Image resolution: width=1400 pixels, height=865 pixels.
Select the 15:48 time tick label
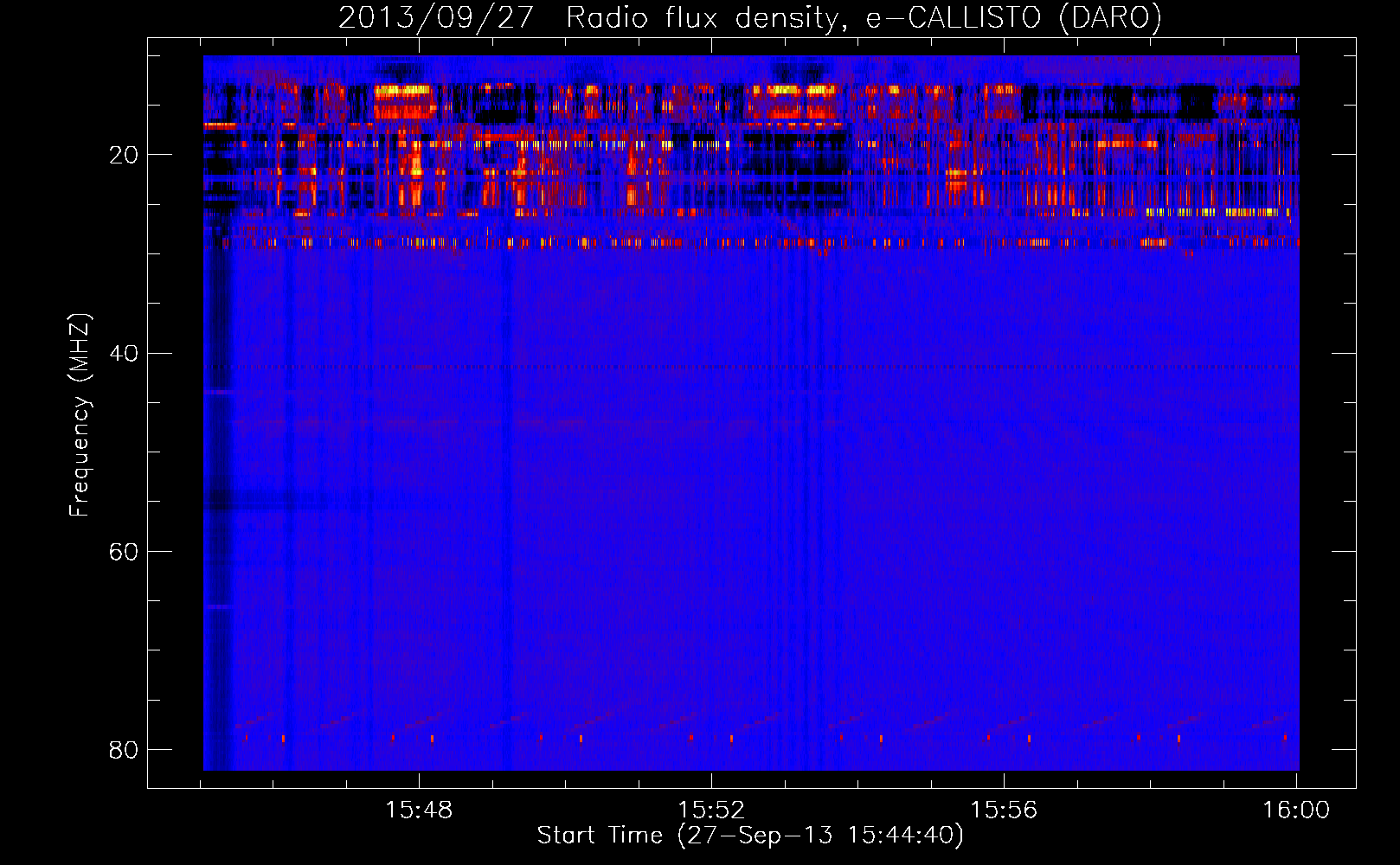point(419,811)
